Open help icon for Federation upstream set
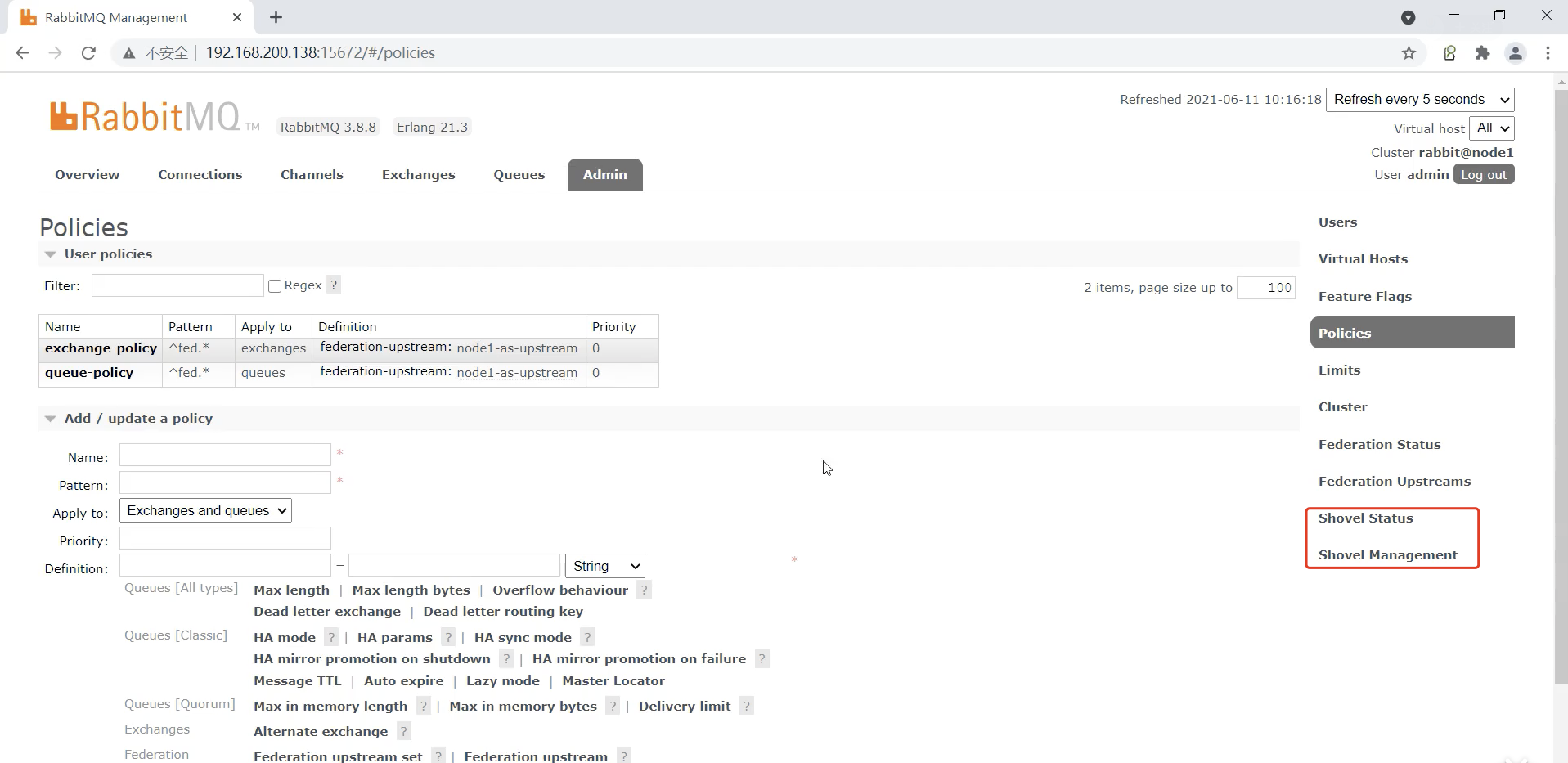The height and width of the screenshot is (763, 1568). (438, 756)
